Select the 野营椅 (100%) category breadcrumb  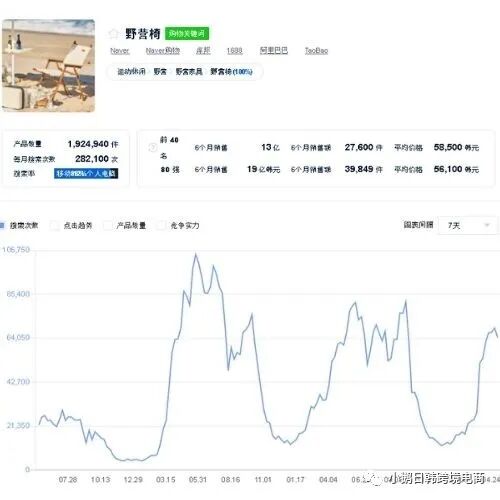tap(231, 72)
